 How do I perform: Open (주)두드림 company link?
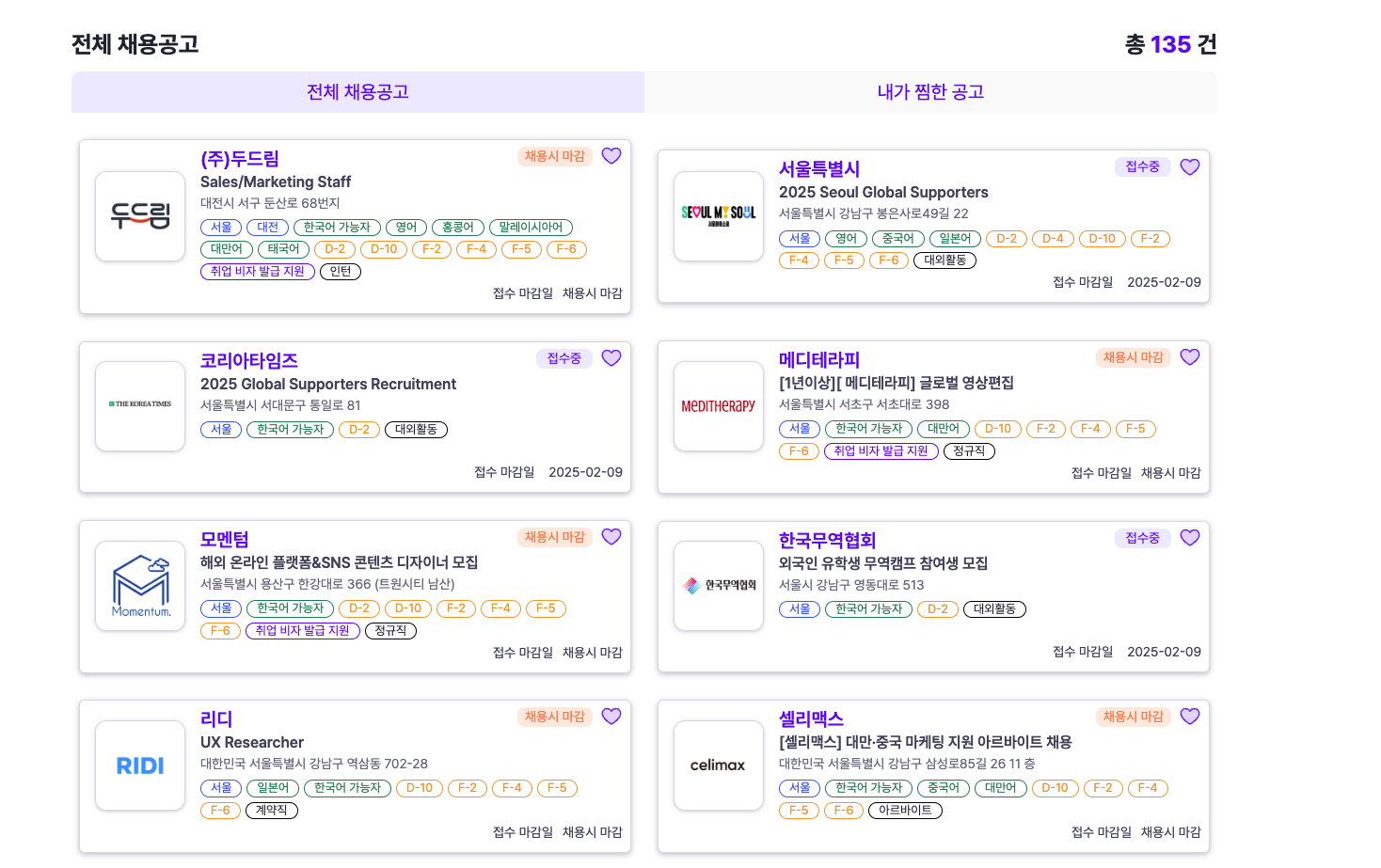pos(240,159)
